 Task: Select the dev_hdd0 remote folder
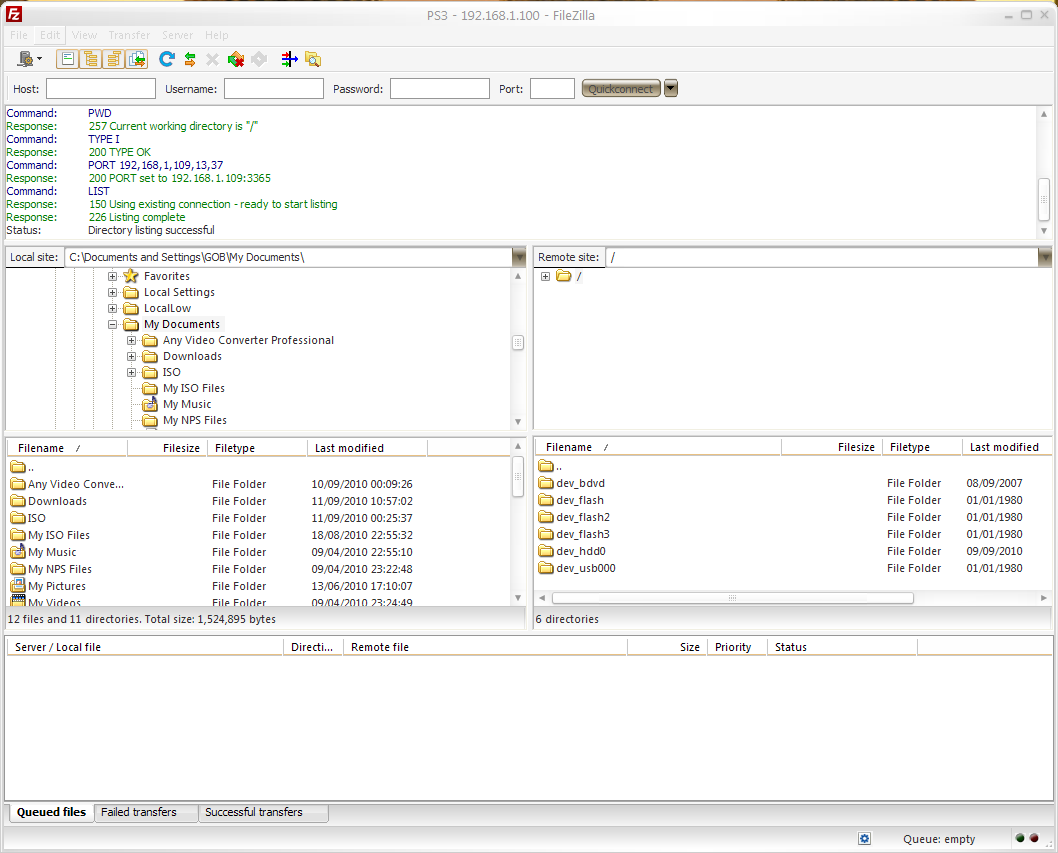click(x=580, y=551)
